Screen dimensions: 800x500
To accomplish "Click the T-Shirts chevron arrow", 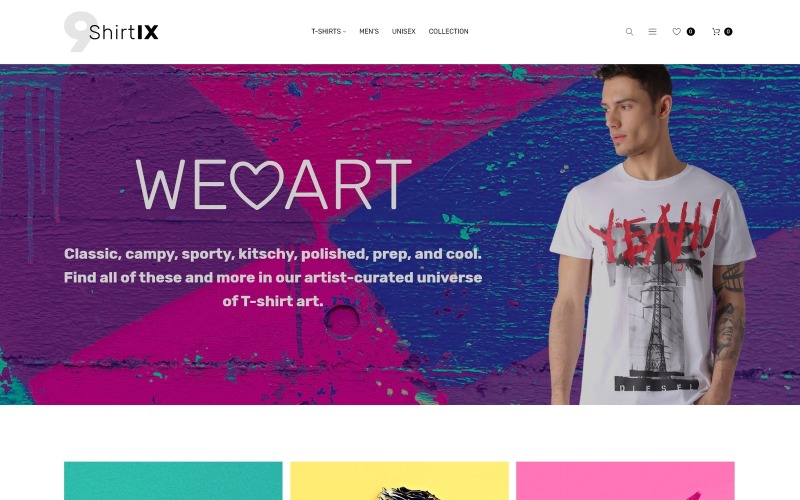I will point(344,32).
